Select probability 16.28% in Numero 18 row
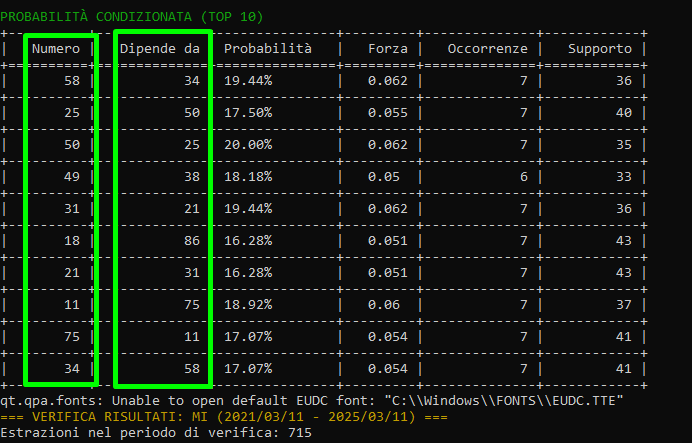The height and width of the screenshot is (443, 692). (248, 240)
